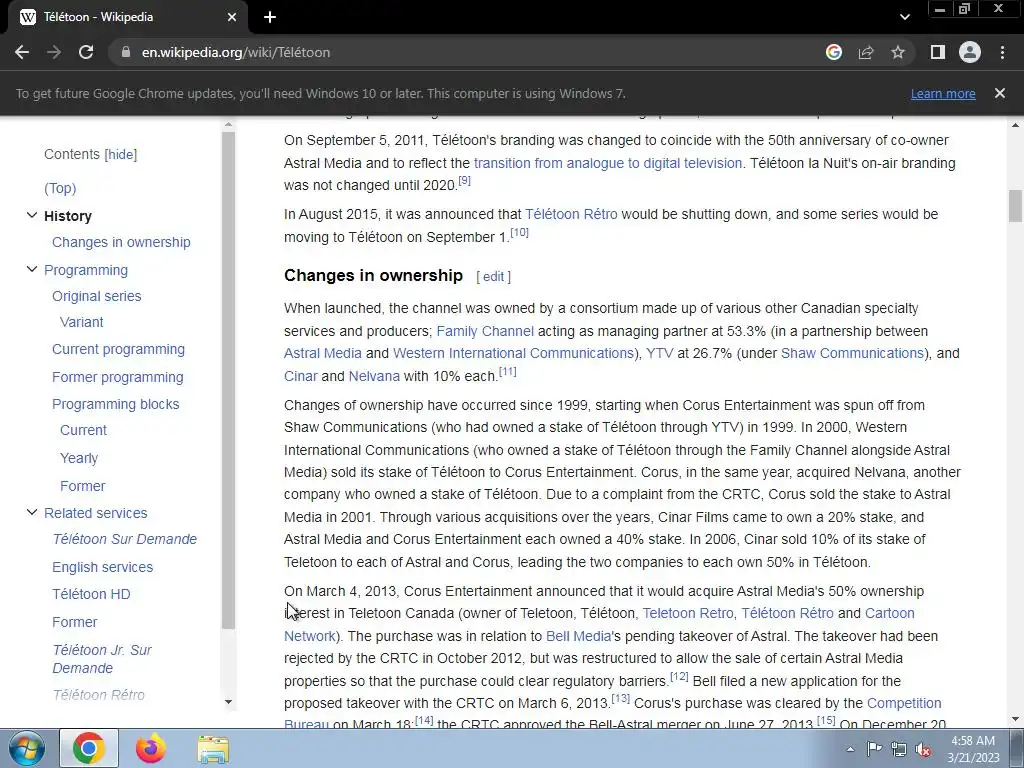This screenshot has width=1024, height=768.
Task: Open the Télétoon Rétro link in August 2015 paragraph
Action: [571, 214]
